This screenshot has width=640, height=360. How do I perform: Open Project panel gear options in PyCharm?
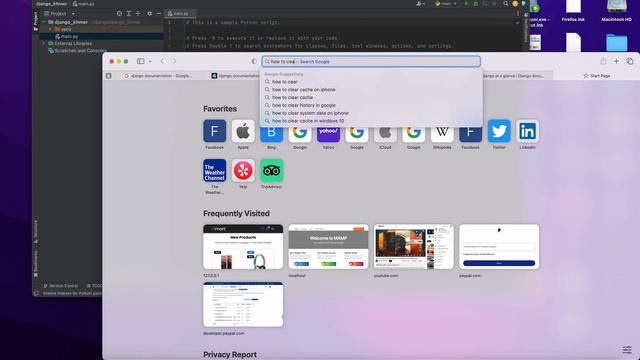[x=149, y=13]
